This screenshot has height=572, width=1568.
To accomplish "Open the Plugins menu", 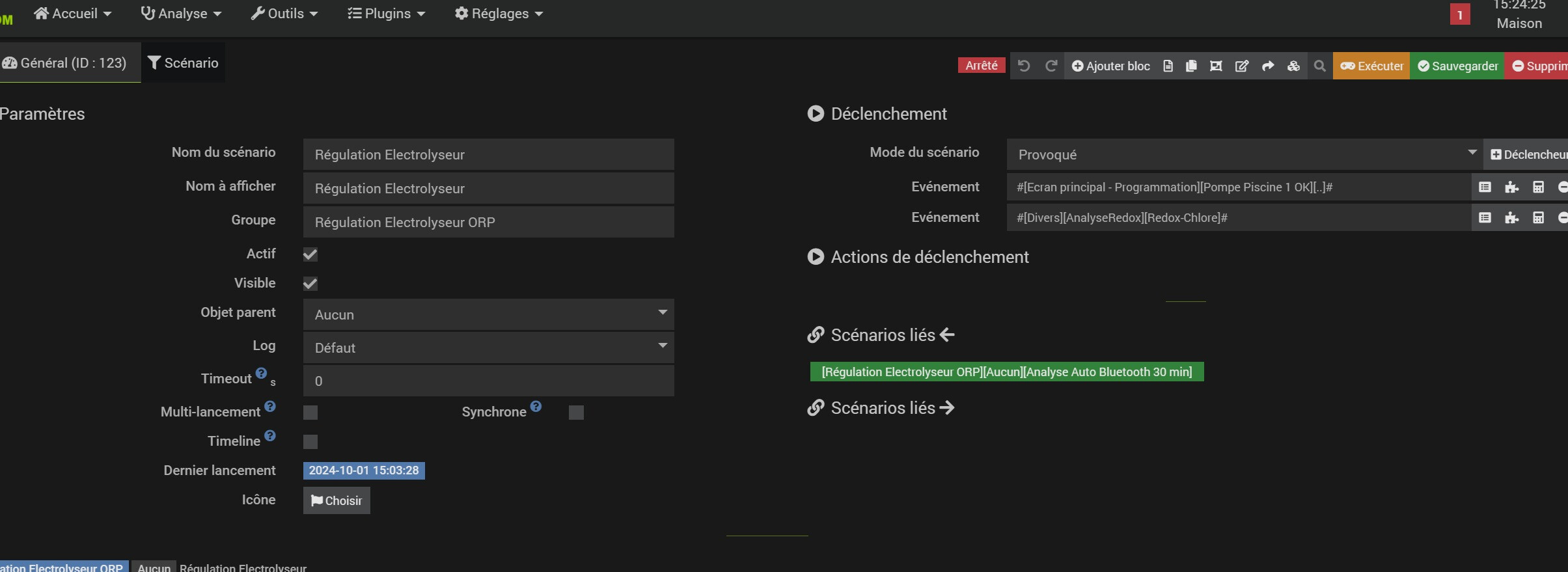I will tap(386, 14).
